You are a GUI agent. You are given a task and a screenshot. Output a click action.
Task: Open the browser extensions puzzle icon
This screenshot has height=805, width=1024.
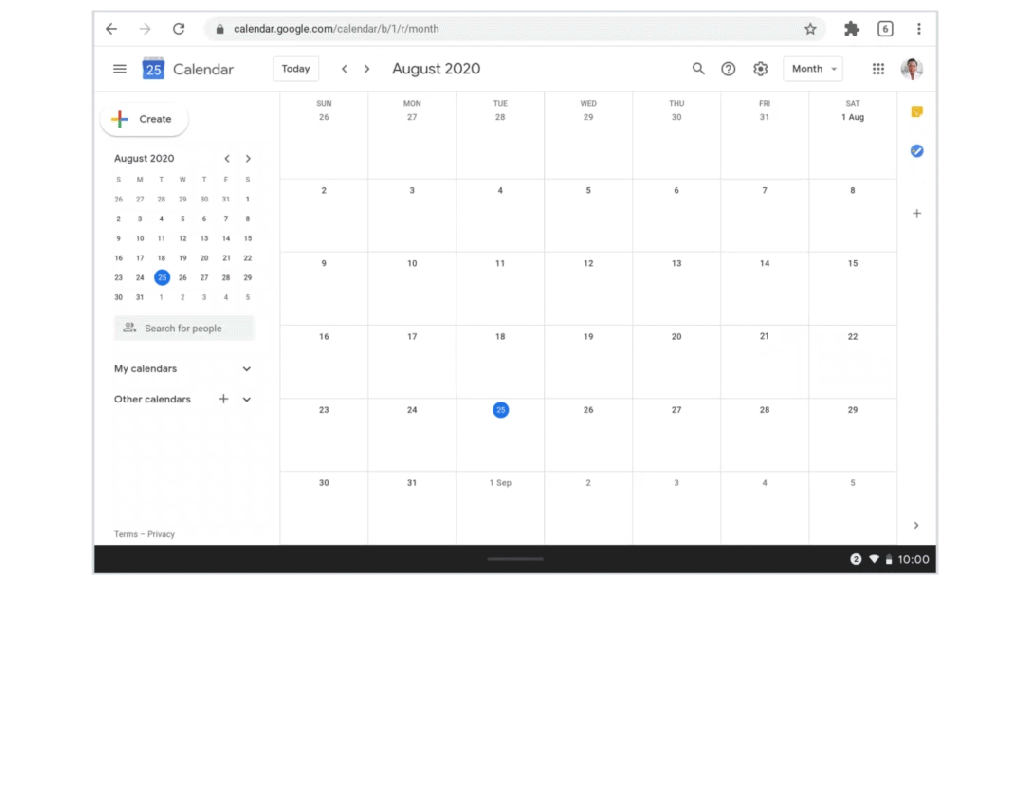click(x=852, y=29)
